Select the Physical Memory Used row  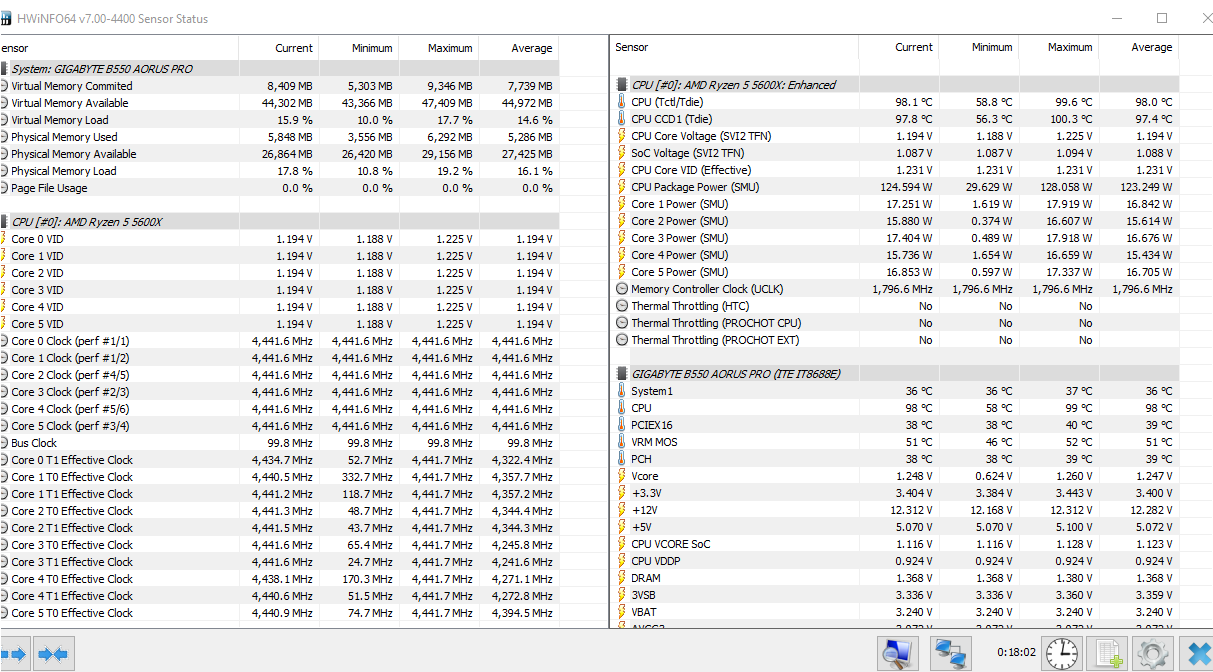coord(279,137)
